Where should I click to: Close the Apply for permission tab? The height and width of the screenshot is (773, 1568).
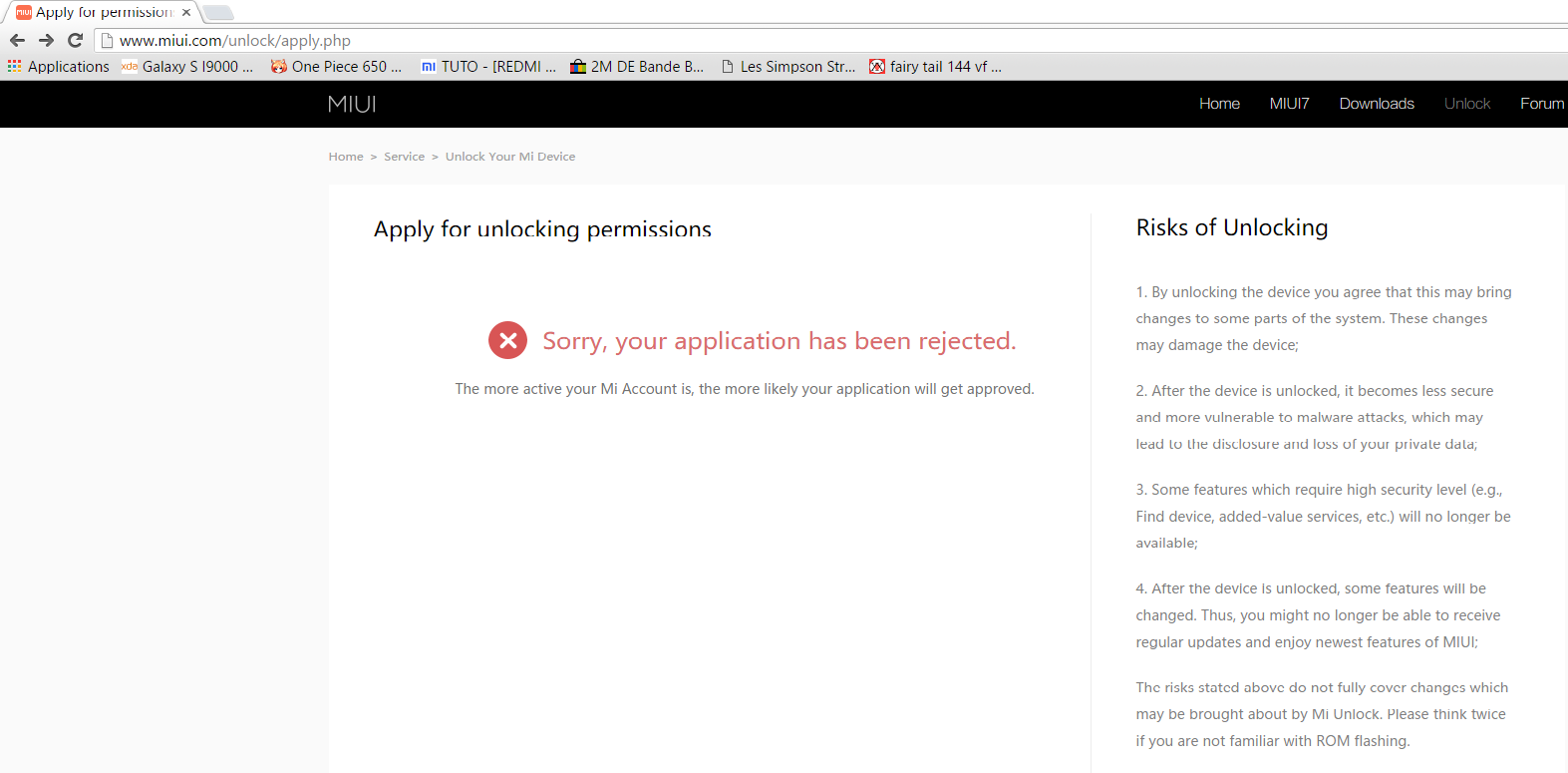tap(186, 13)
